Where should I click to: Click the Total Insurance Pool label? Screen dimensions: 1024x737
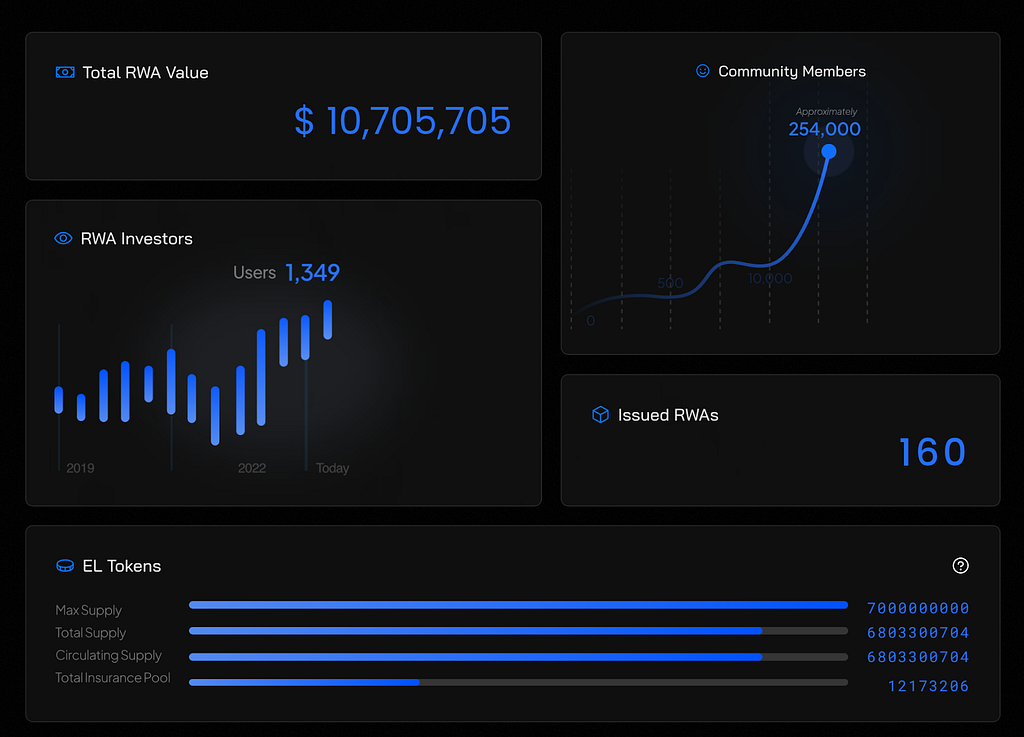pyautogui.click(x=113, y=678)
